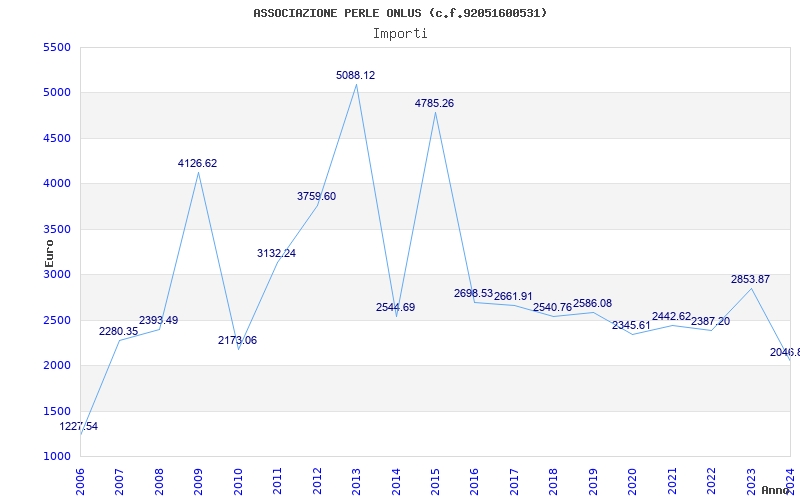Click x-axis year label 2008
This screenshot has height=500, width=800.
click(x=159, y=482)
